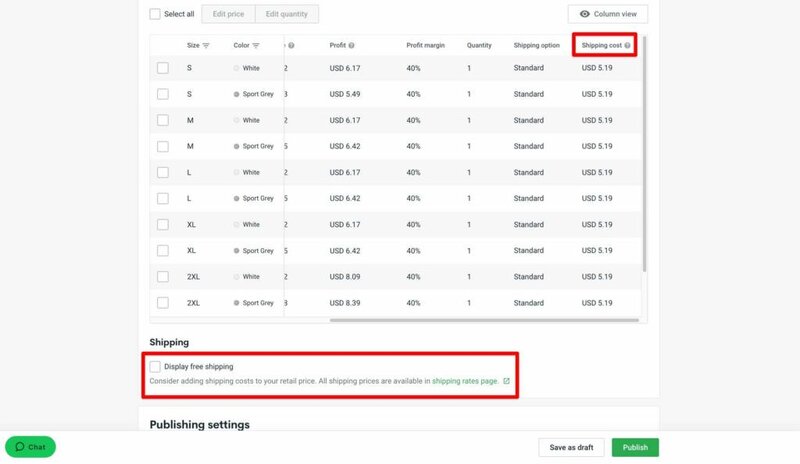Click the Color column header

click(241, 45)
